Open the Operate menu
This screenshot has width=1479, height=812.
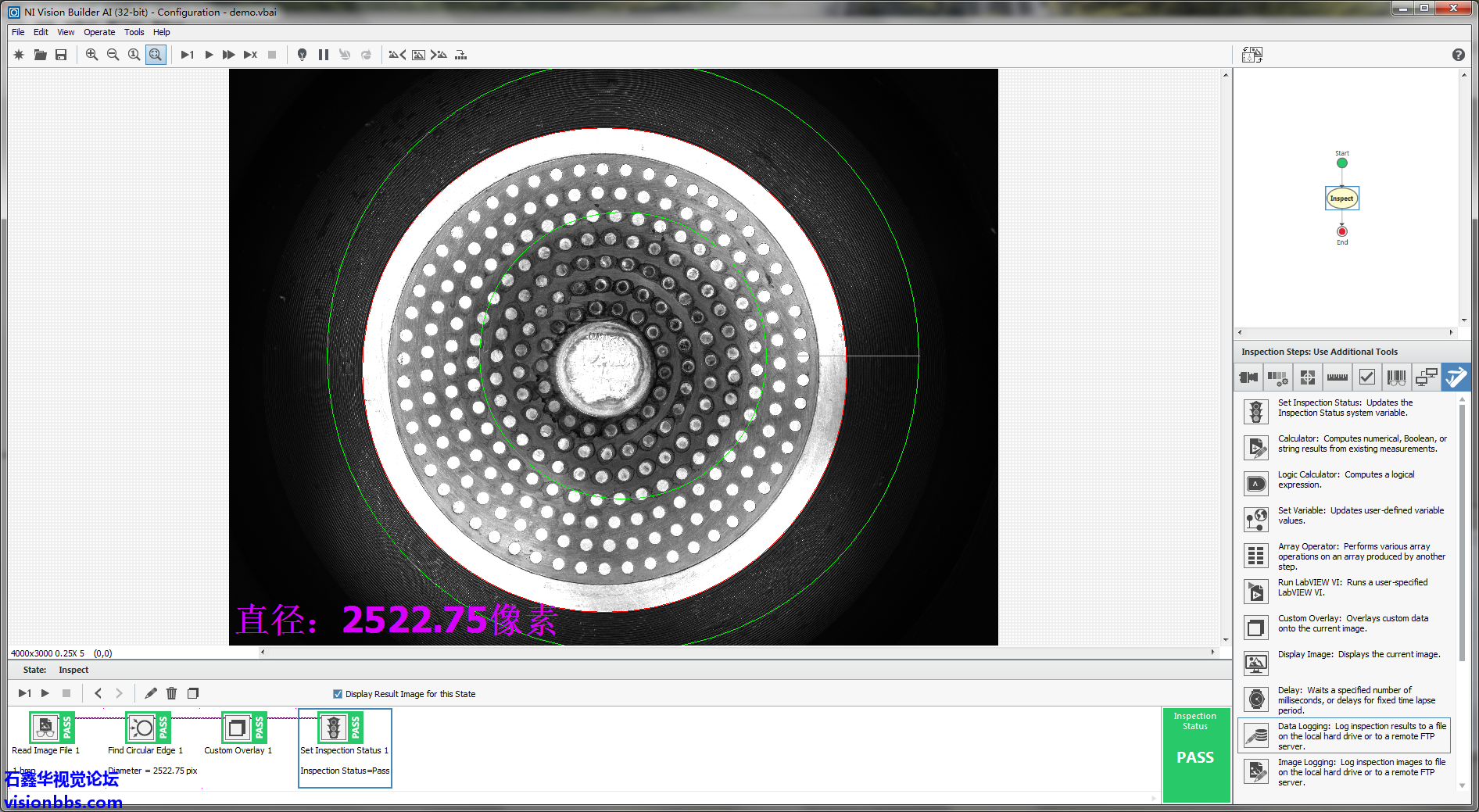(99, 32)
